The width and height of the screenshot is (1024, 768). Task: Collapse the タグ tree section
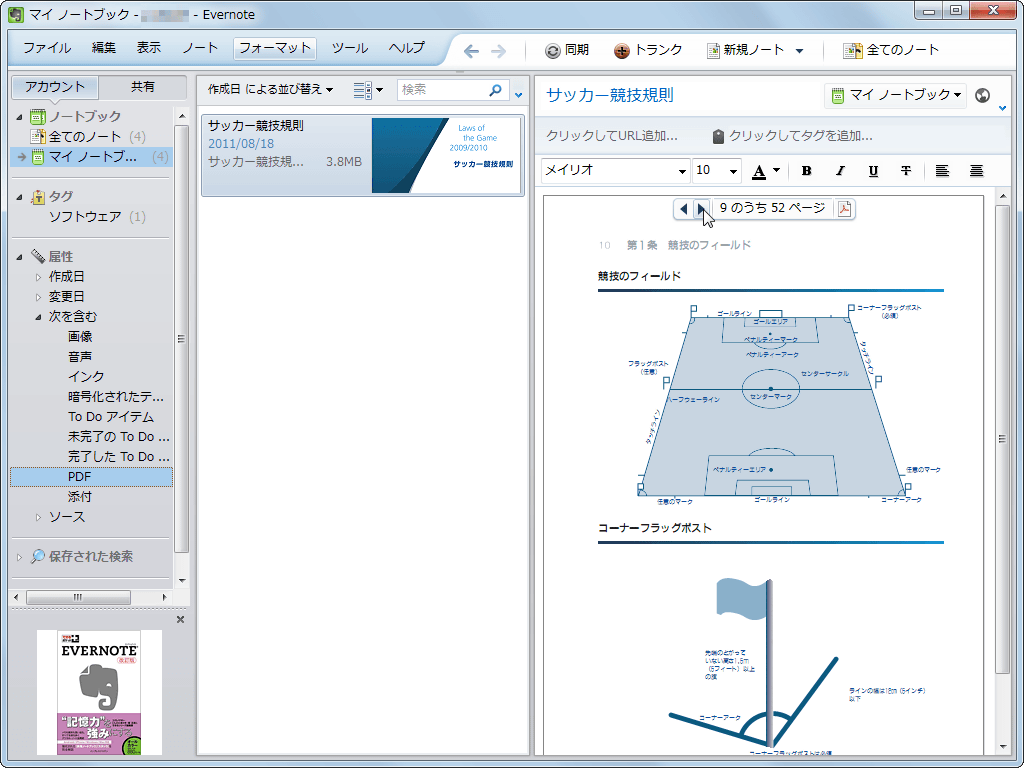pos(19,197)
